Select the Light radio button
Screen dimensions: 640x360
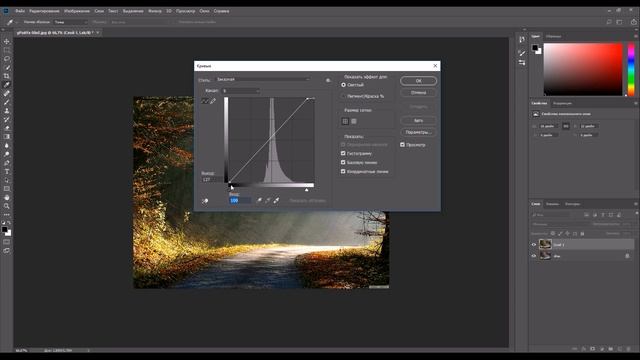(343, 85)
